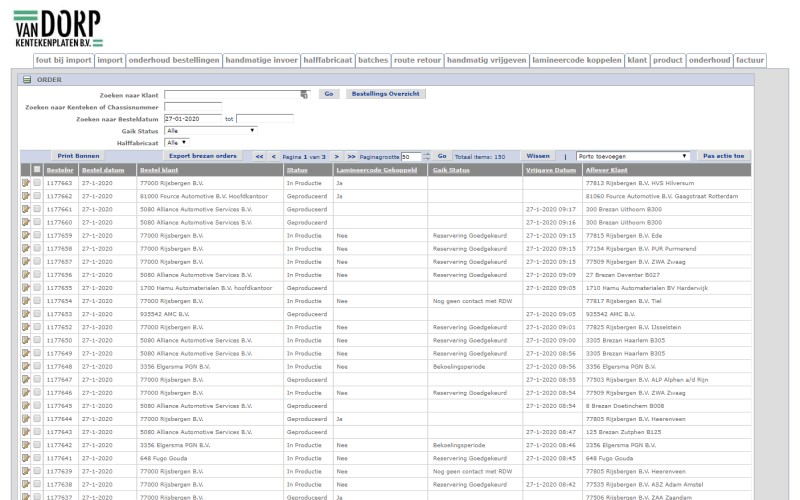Image resolution: width=800 pixels, height=500 pixels.
Task: Open the Halffabricaat dropdown
Action: tap(177, 142)
